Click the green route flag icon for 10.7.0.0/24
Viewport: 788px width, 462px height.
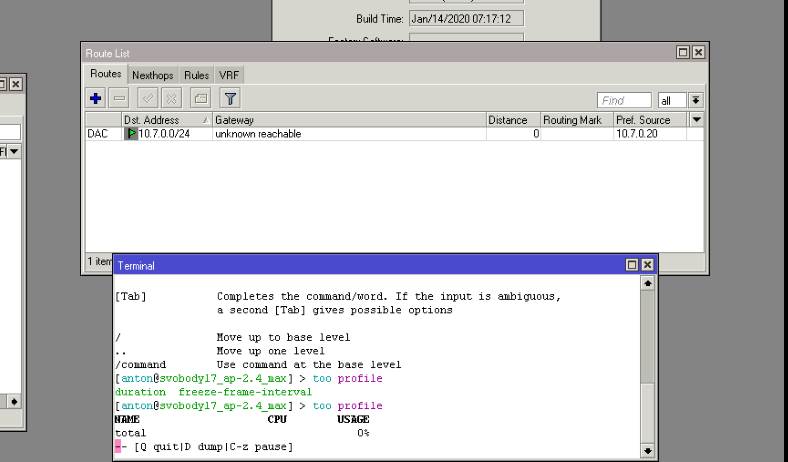[131, 134]
